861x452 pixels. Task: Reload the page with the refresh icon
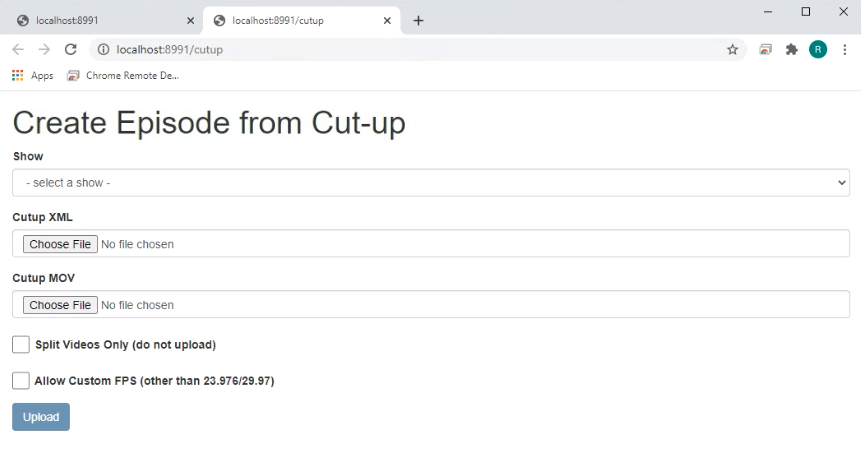(x=70, y=49)
